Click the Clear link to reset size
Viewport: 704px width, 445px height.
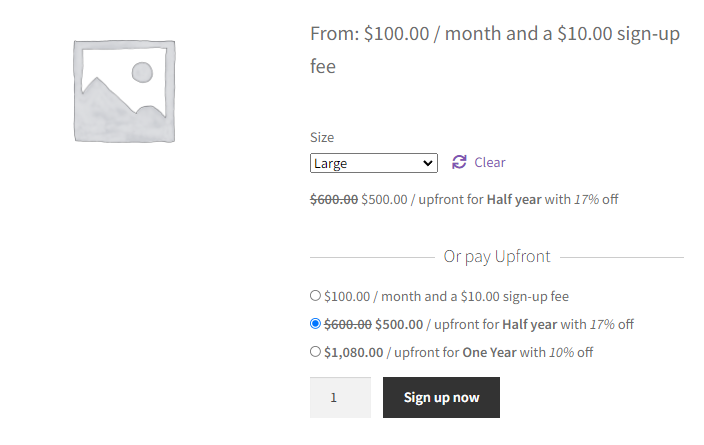pos(490,163)
